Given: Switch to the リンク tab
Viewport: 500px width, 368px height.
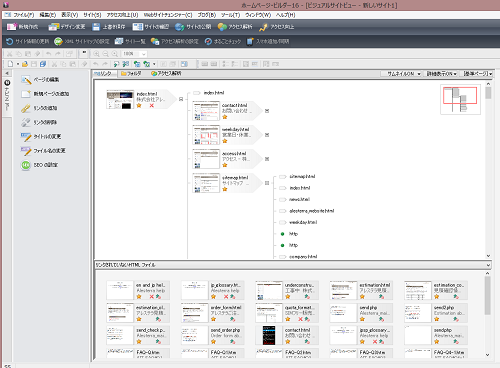Looking at the screenshot, I should [x=105, y=73].
